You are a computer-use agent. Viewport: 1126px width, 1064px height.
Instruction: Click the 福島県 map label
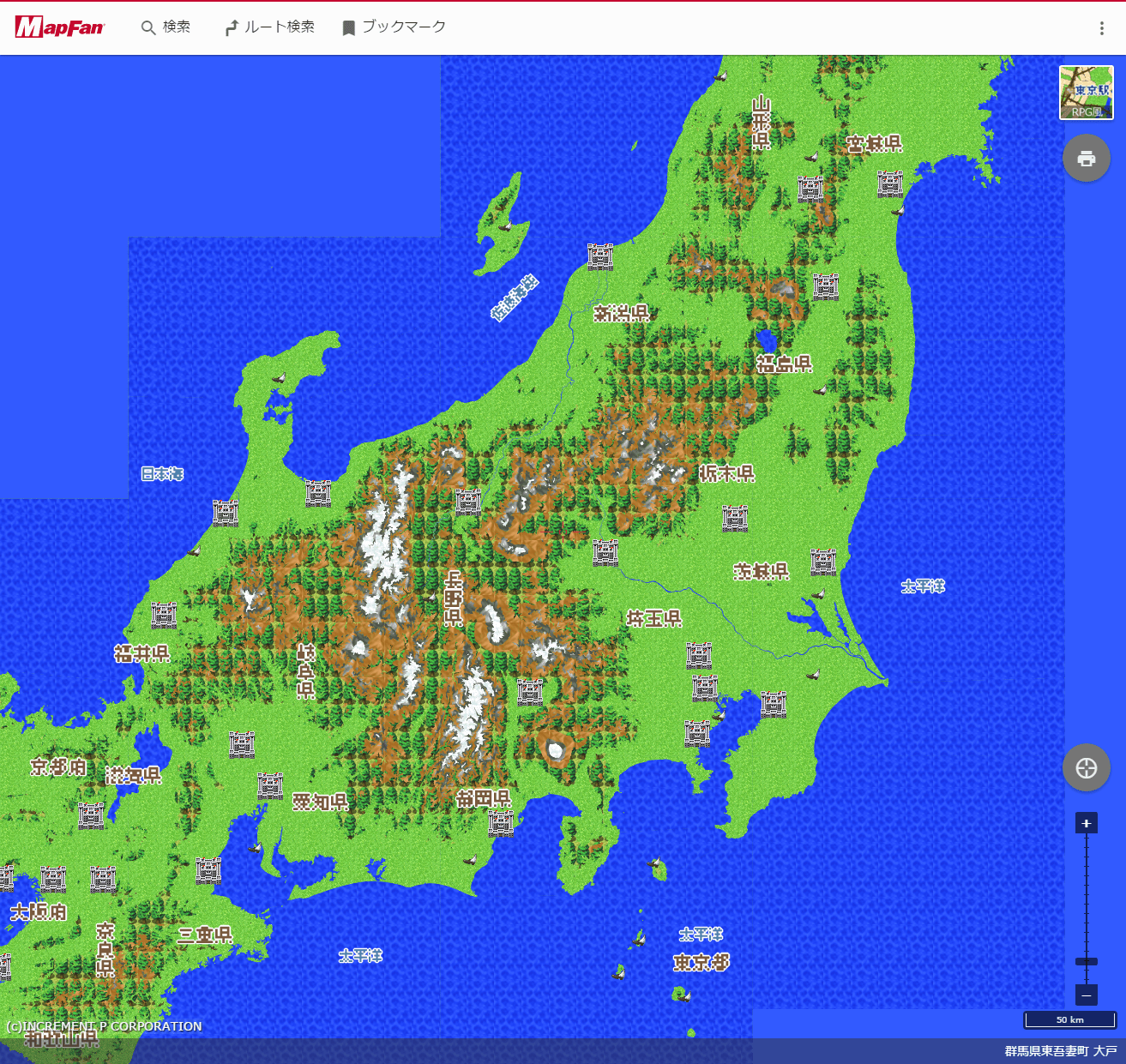point(784,364)
